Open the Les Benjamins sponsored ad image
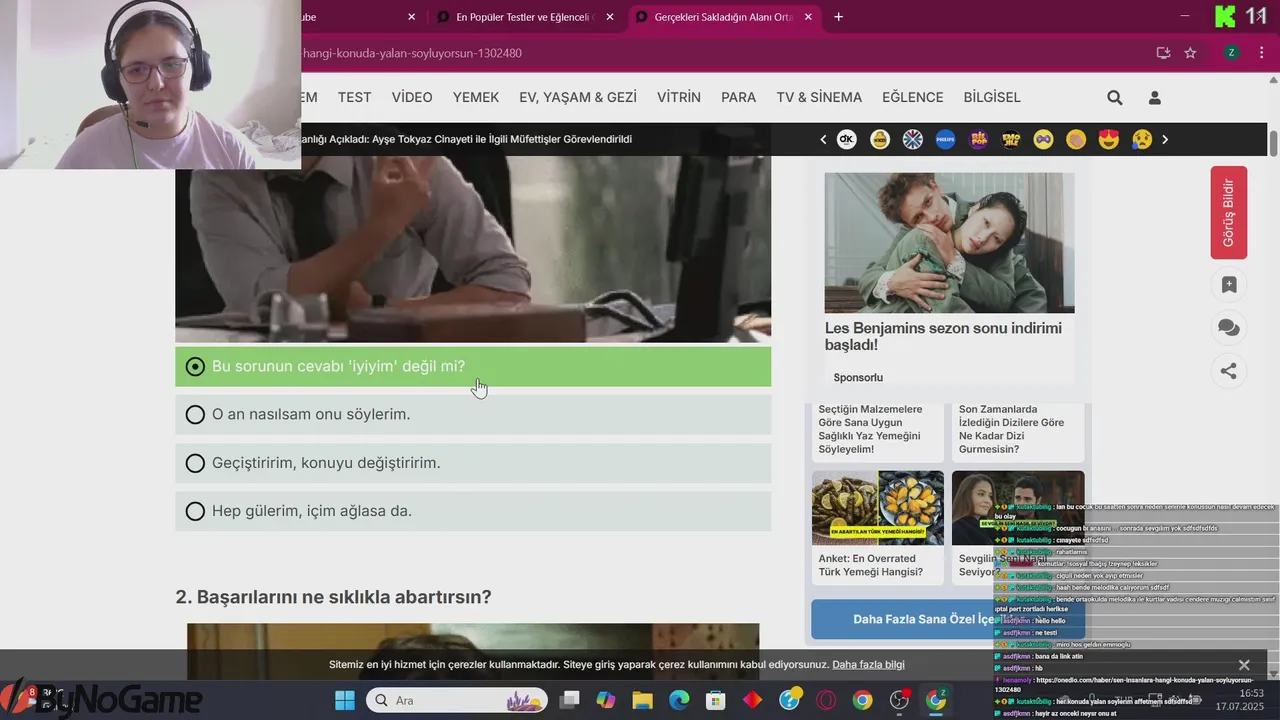 [x=949, y=243]
